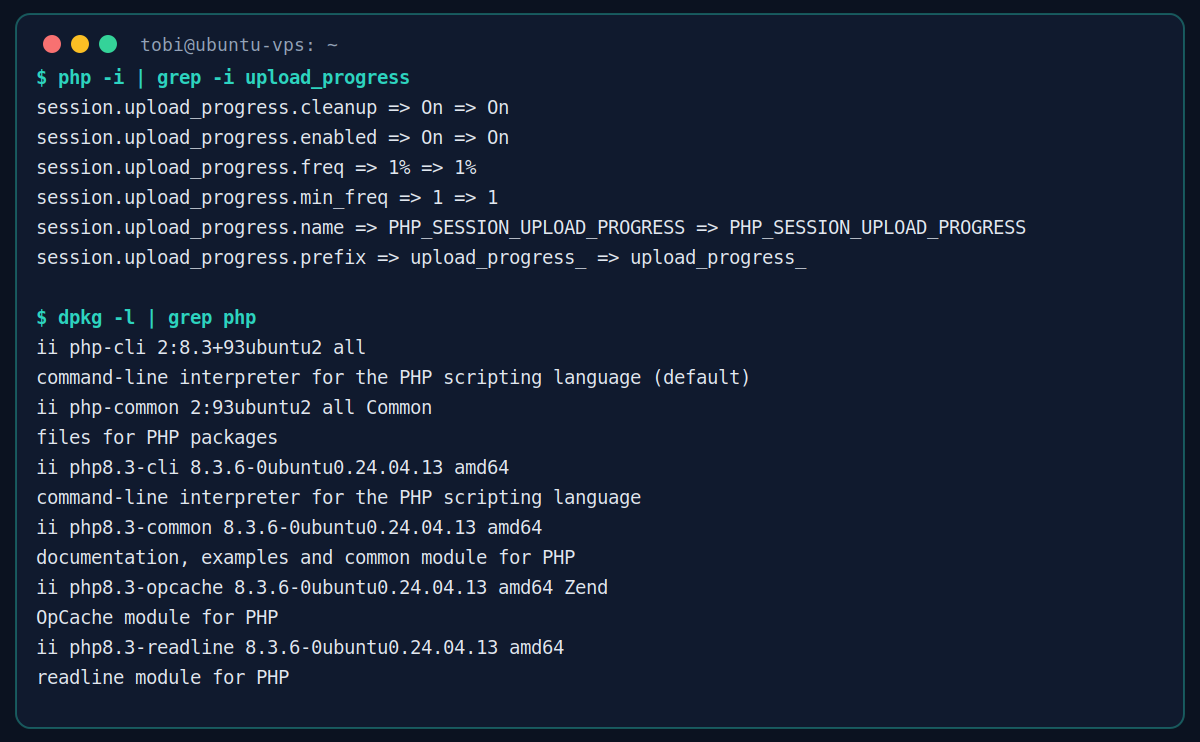
Task: Click the php8.3-common package line
Action: coord(289,528)
